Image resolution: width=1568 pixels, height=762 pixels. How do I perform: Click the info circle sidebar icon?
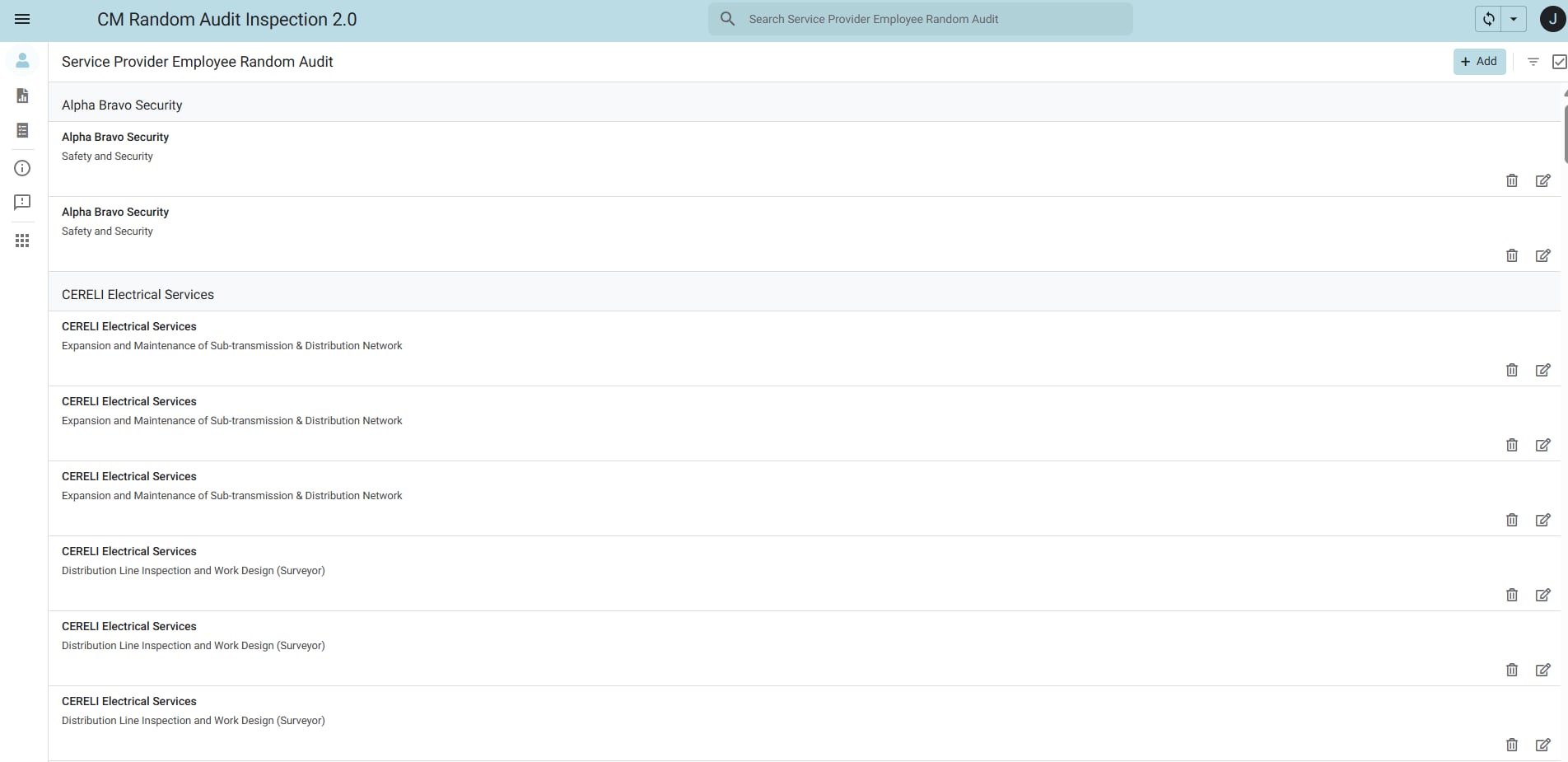(22, 168)
